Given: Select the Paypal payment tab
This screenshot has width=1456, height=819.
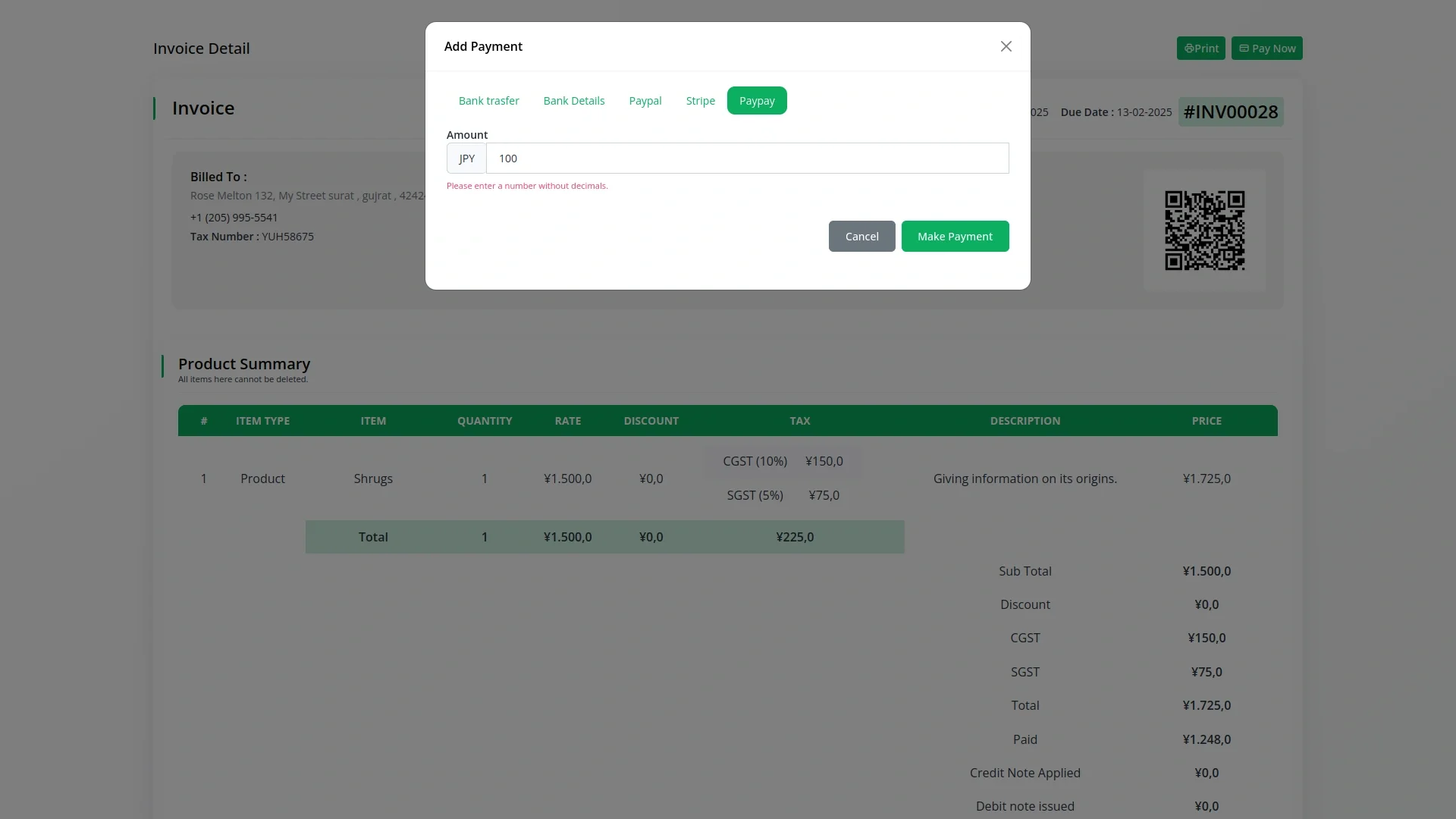Looking at the screenshot, I should point(645,101).
